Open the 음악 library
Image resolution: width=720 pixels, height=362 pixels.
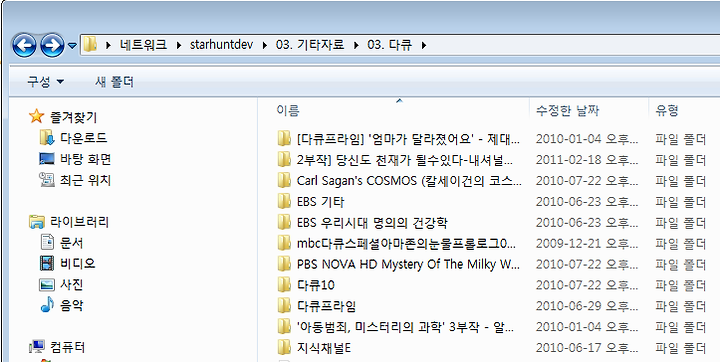72,305
